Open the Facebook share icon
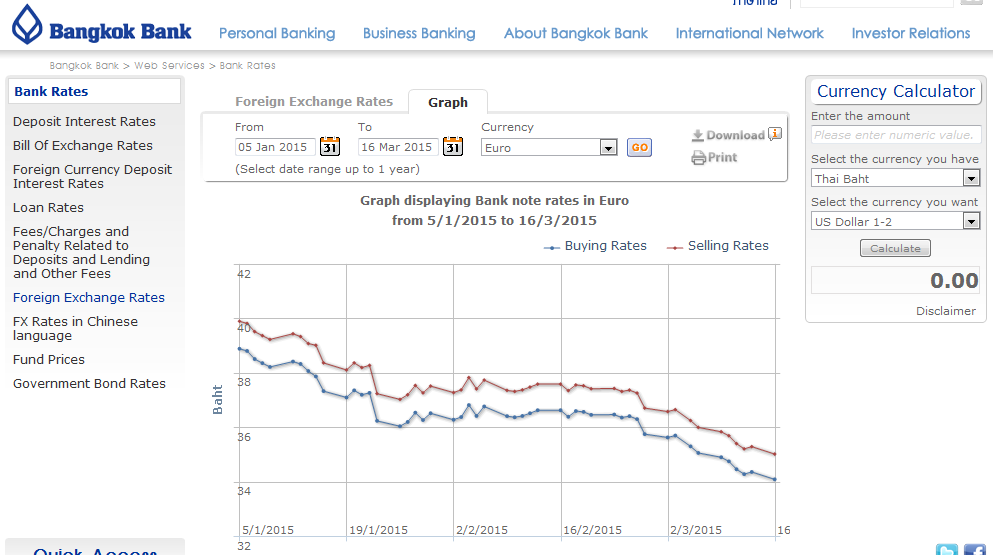The width and height of the screenshot is (993, 555). click(974, 549)
